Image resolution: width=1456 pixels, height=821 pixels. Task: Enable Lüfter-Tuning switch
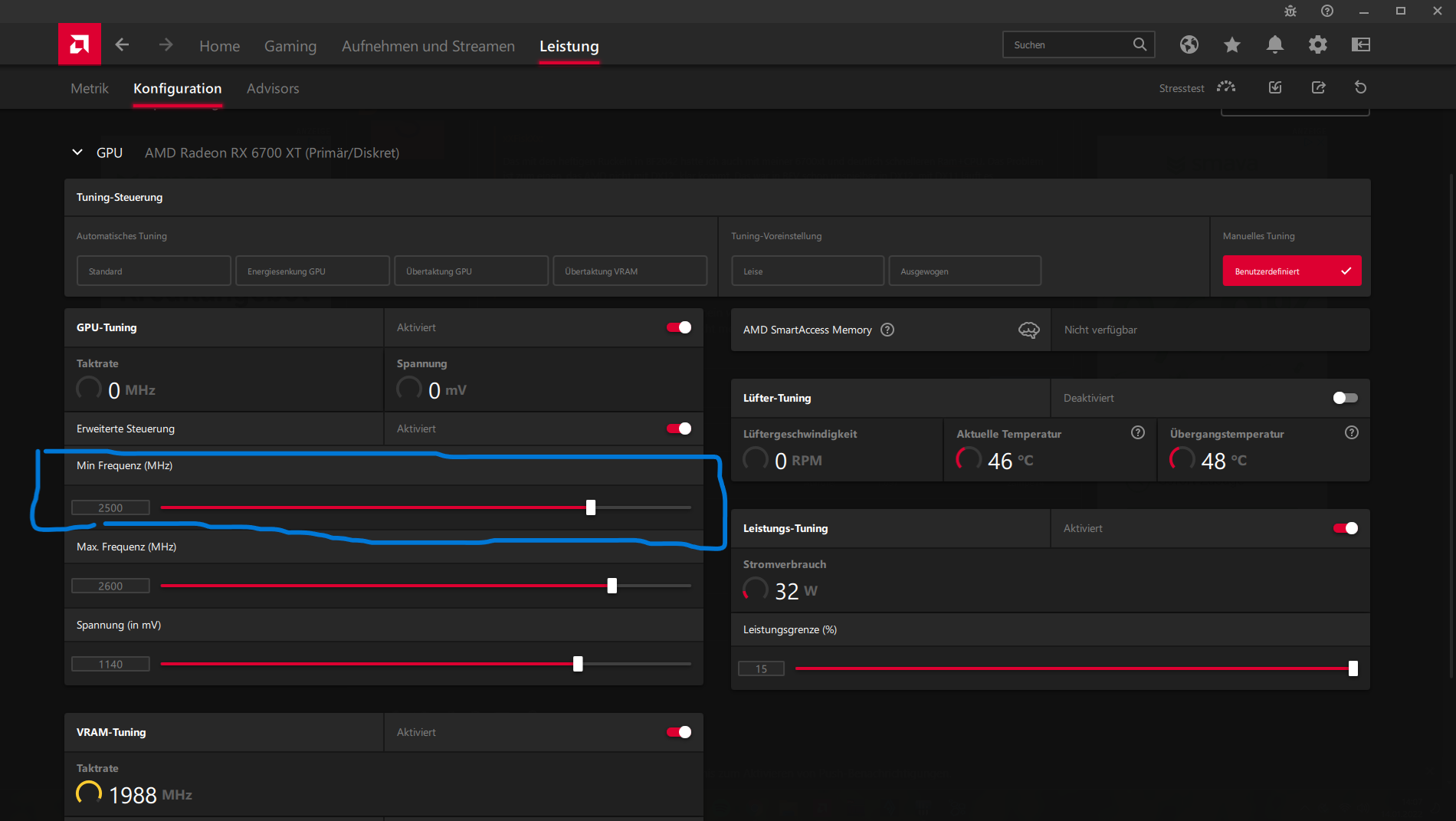pyautogui.click(x=1346, y=398)
